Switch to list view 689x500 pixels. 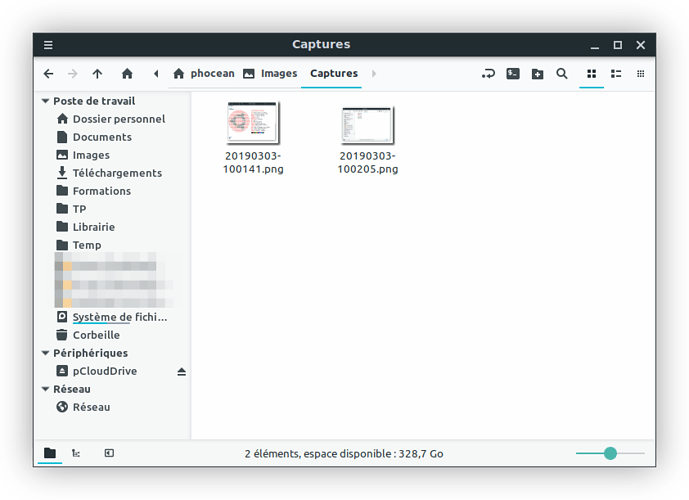(x=616, y=74)
